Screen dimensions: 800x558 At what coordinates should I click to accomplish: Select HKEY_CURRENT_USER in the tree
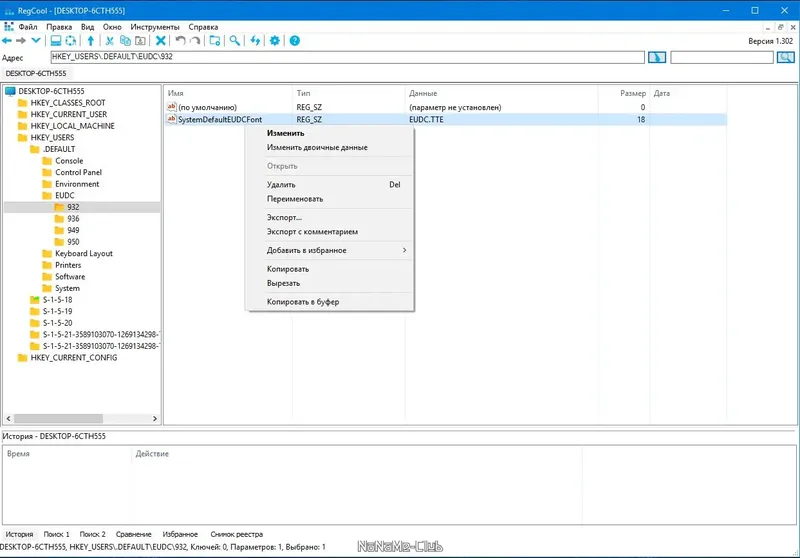click(69, 114)
